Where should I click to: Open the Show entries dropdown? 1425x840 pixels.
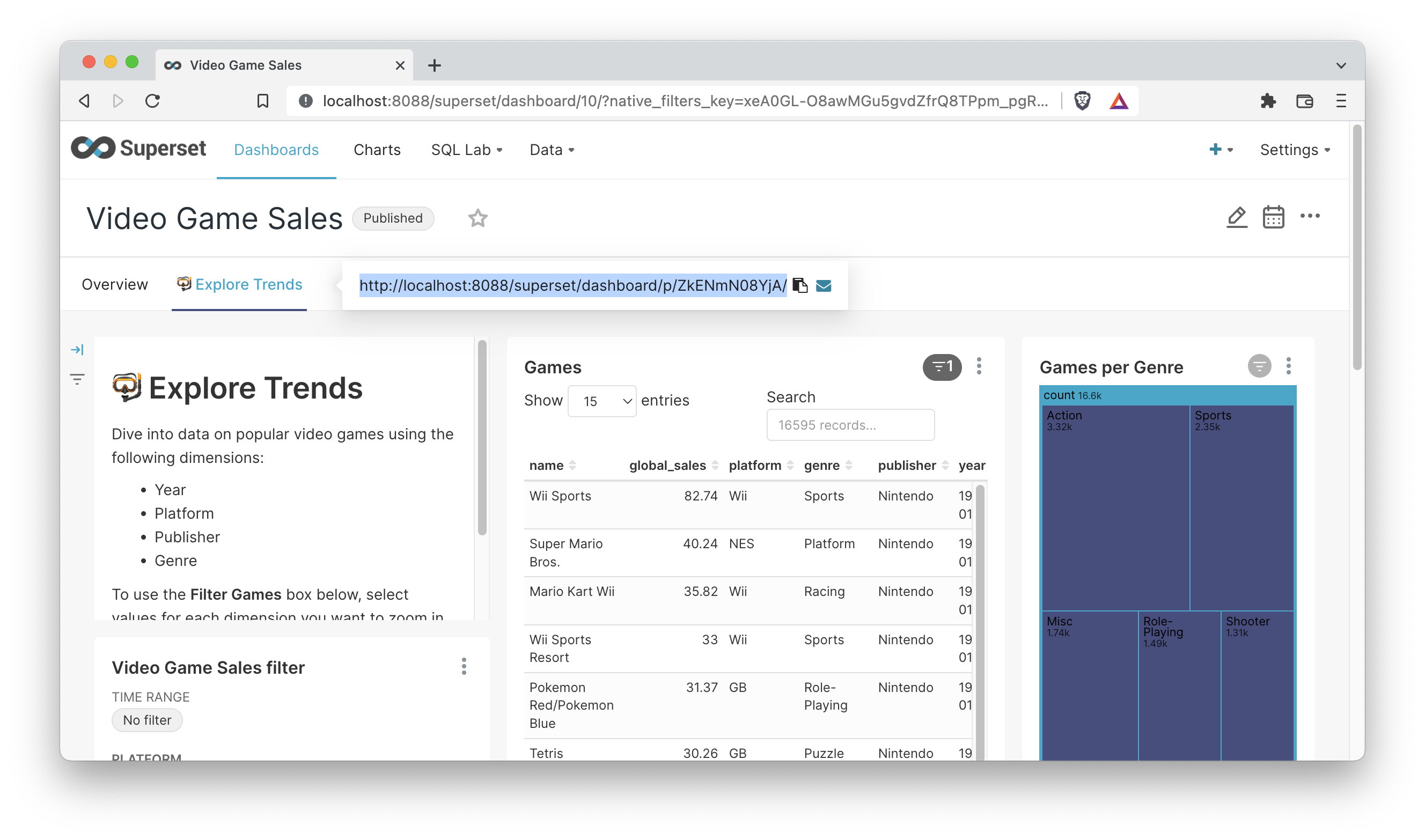pos(602,400)
